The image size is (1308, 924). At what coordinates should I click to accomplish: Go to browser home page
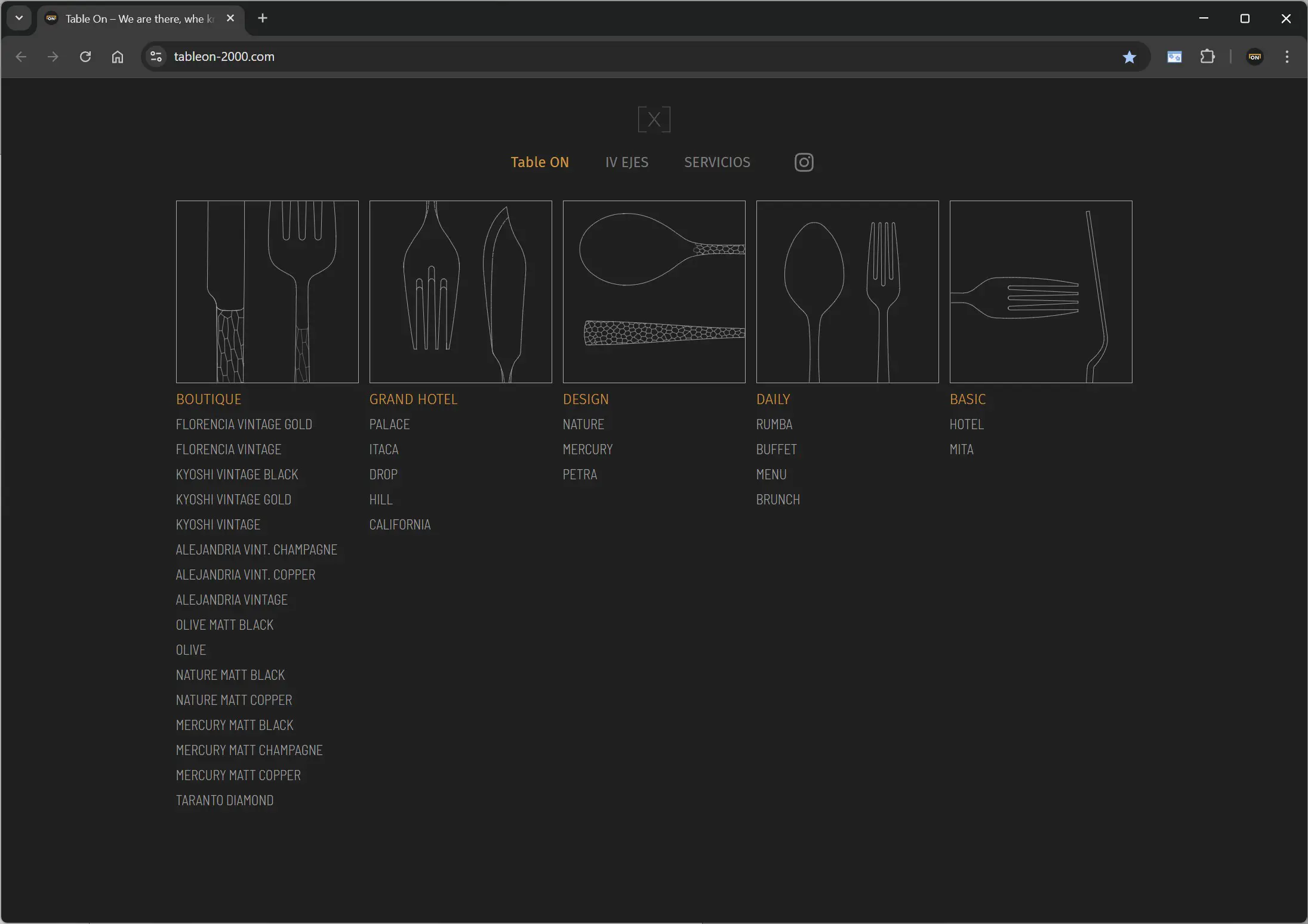118,57
